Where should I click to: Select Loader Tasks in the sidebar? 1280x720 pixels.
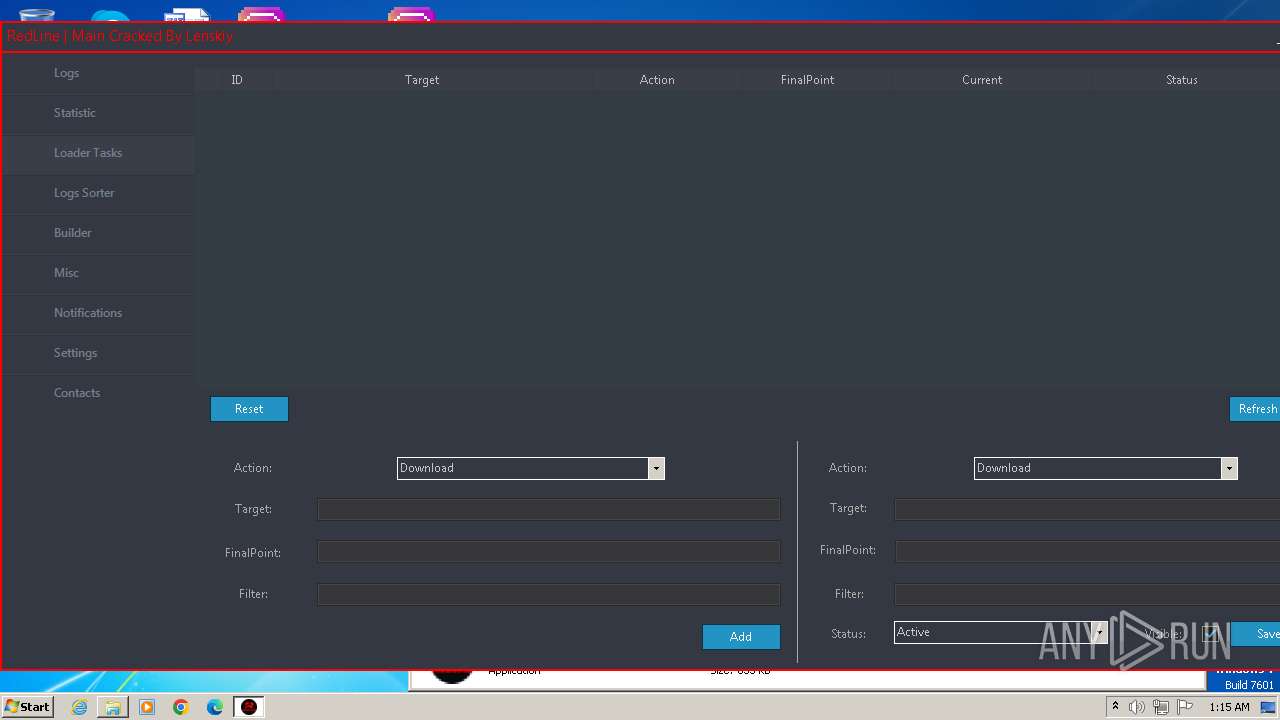tap(97, 153)
